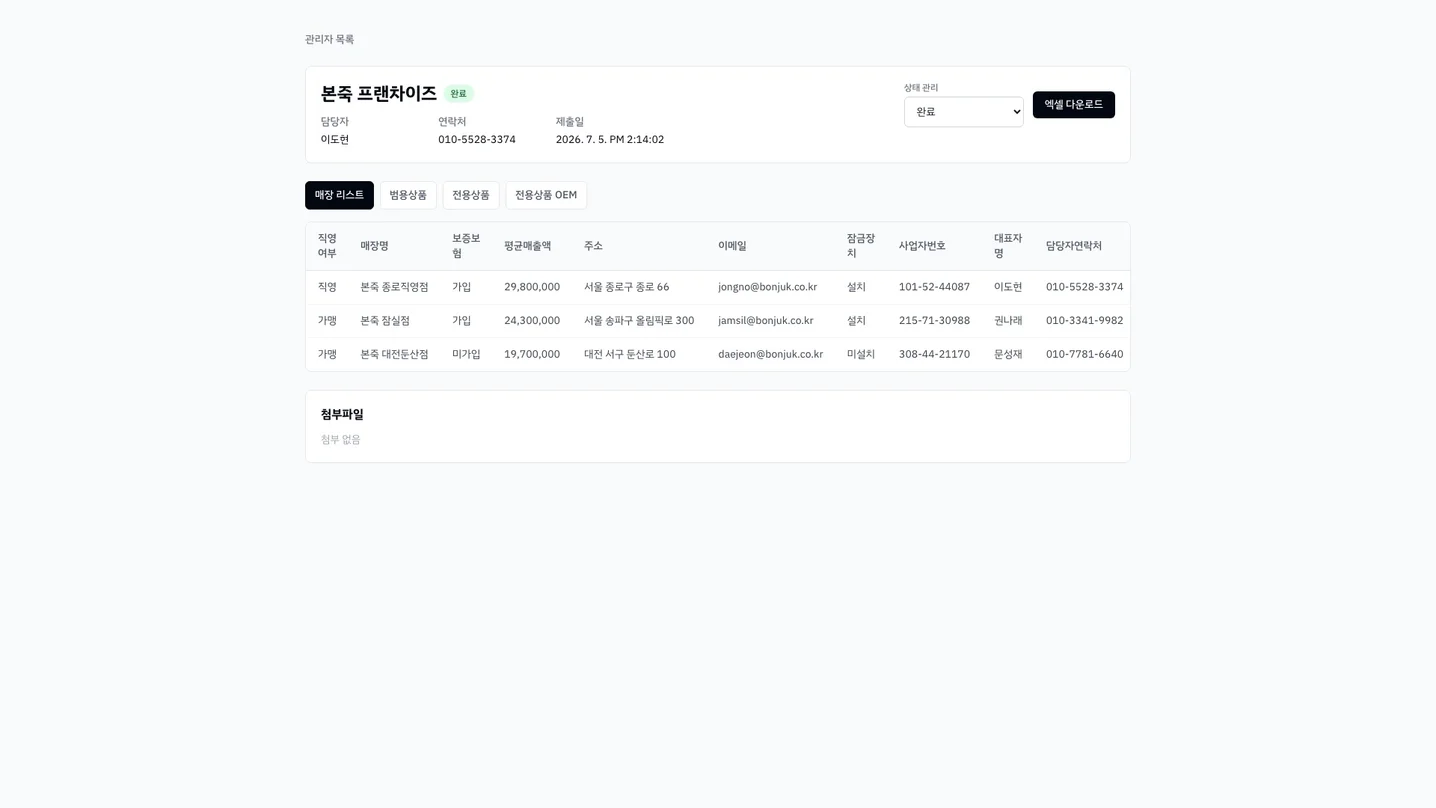Click the 미가입 insurance cell
The height and width of the screenshot is (808, 1436).
pos(466,355)
